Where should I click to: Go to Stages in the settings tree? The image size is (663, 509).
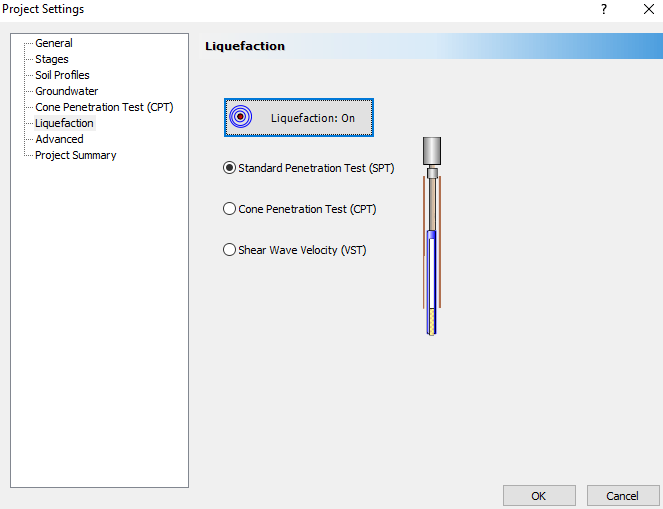(52, 60)
